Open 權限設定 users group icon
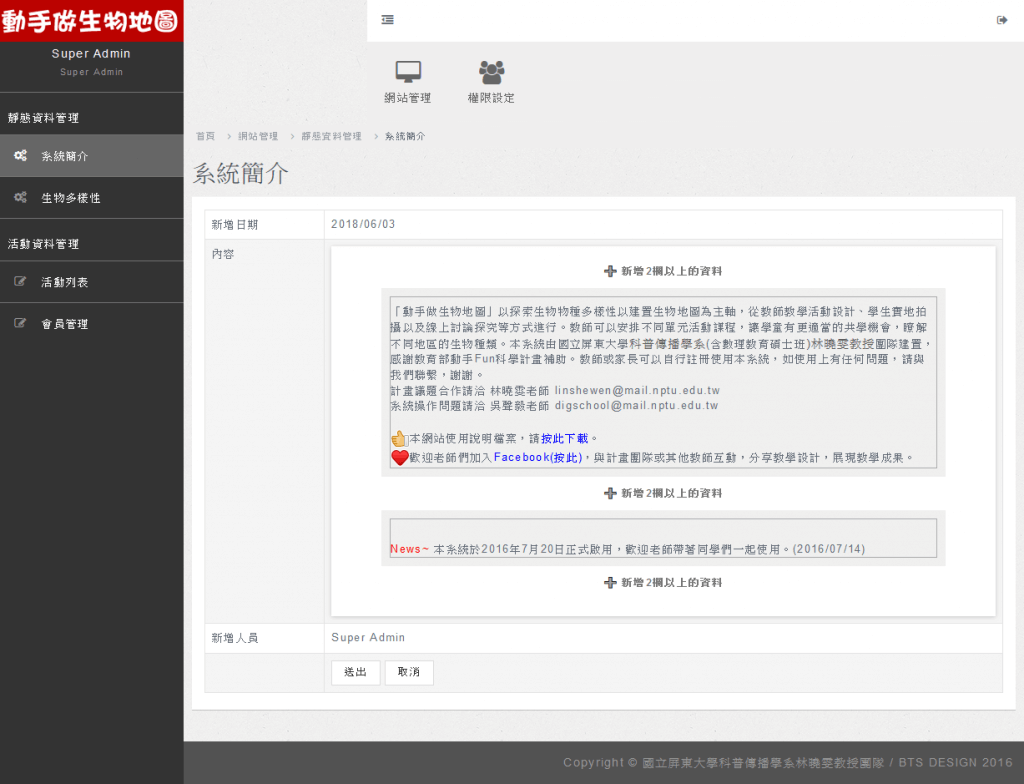 tap(491, 72)
